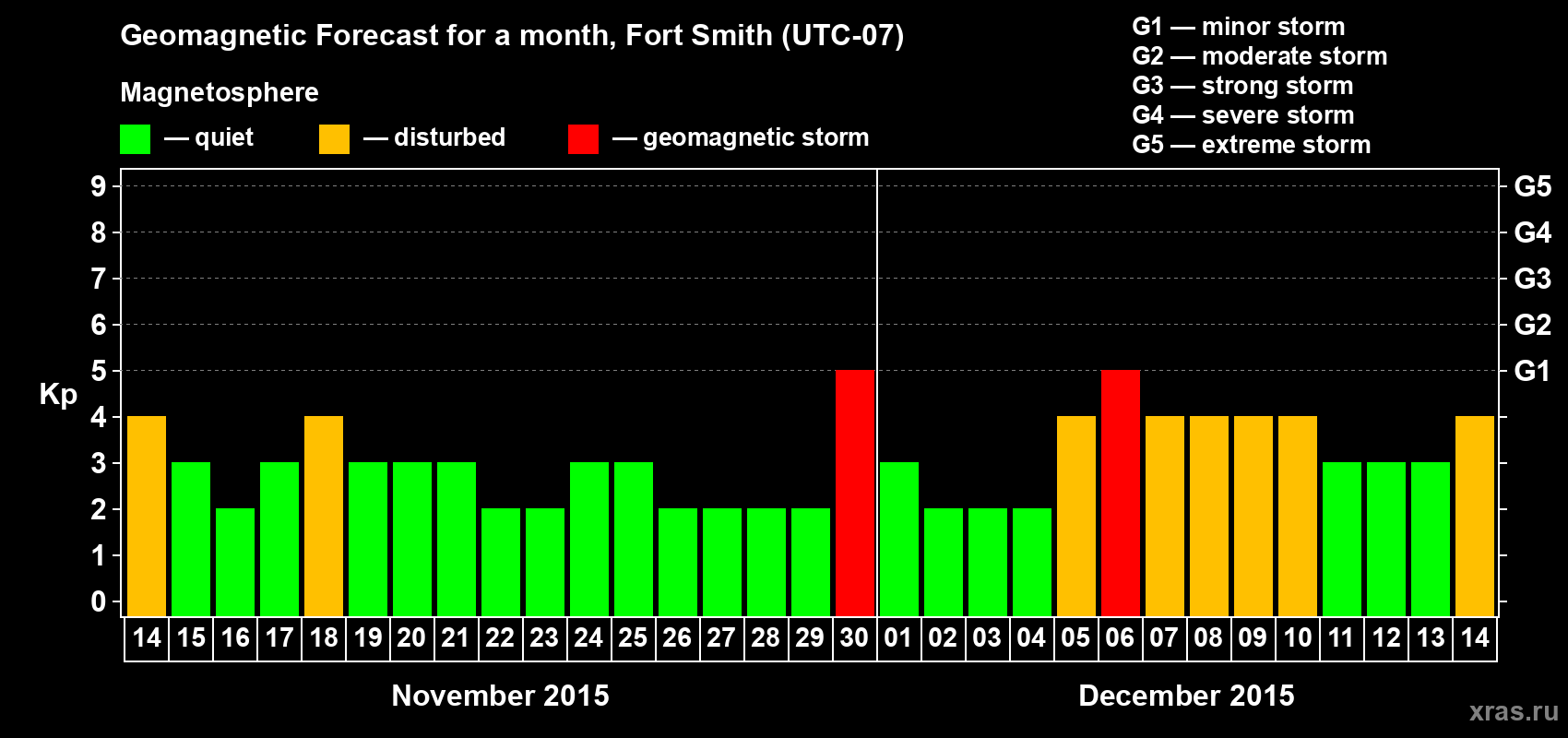Click the date label 30 on the axis
The width and height of the screenshot is (1568, 738).
[854, 637]
